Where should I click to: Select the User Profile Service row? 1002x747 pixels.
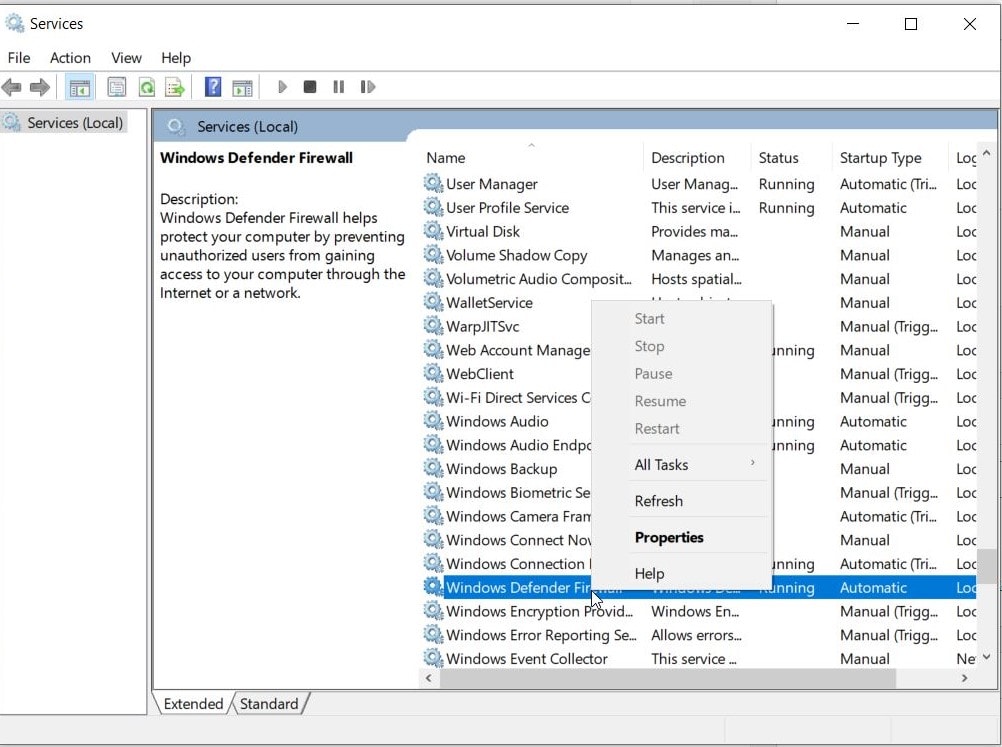699,208
